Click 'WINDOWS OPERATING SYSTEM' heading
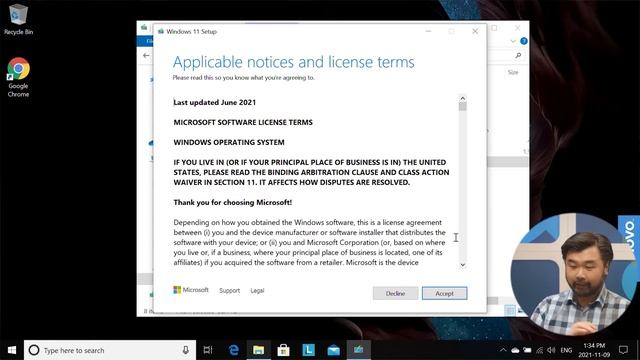Viewport: 640px width, 360px height. (229, 142)
